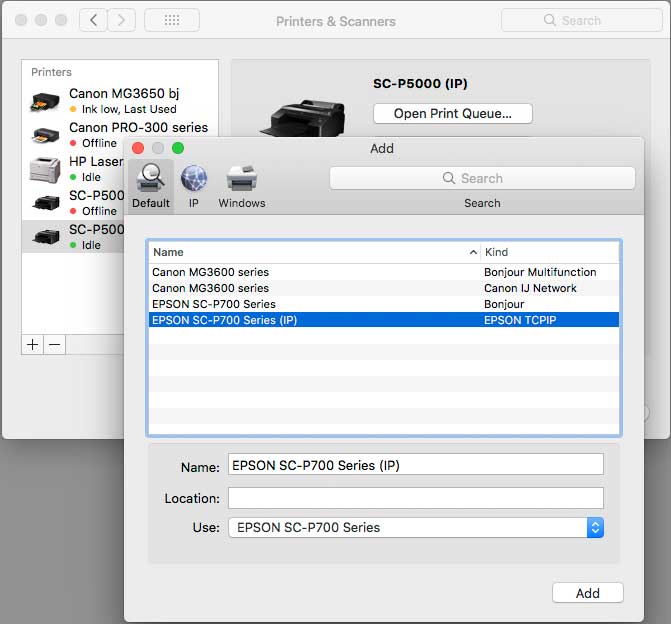Click the plus button to add printer

tap(33, 345)
